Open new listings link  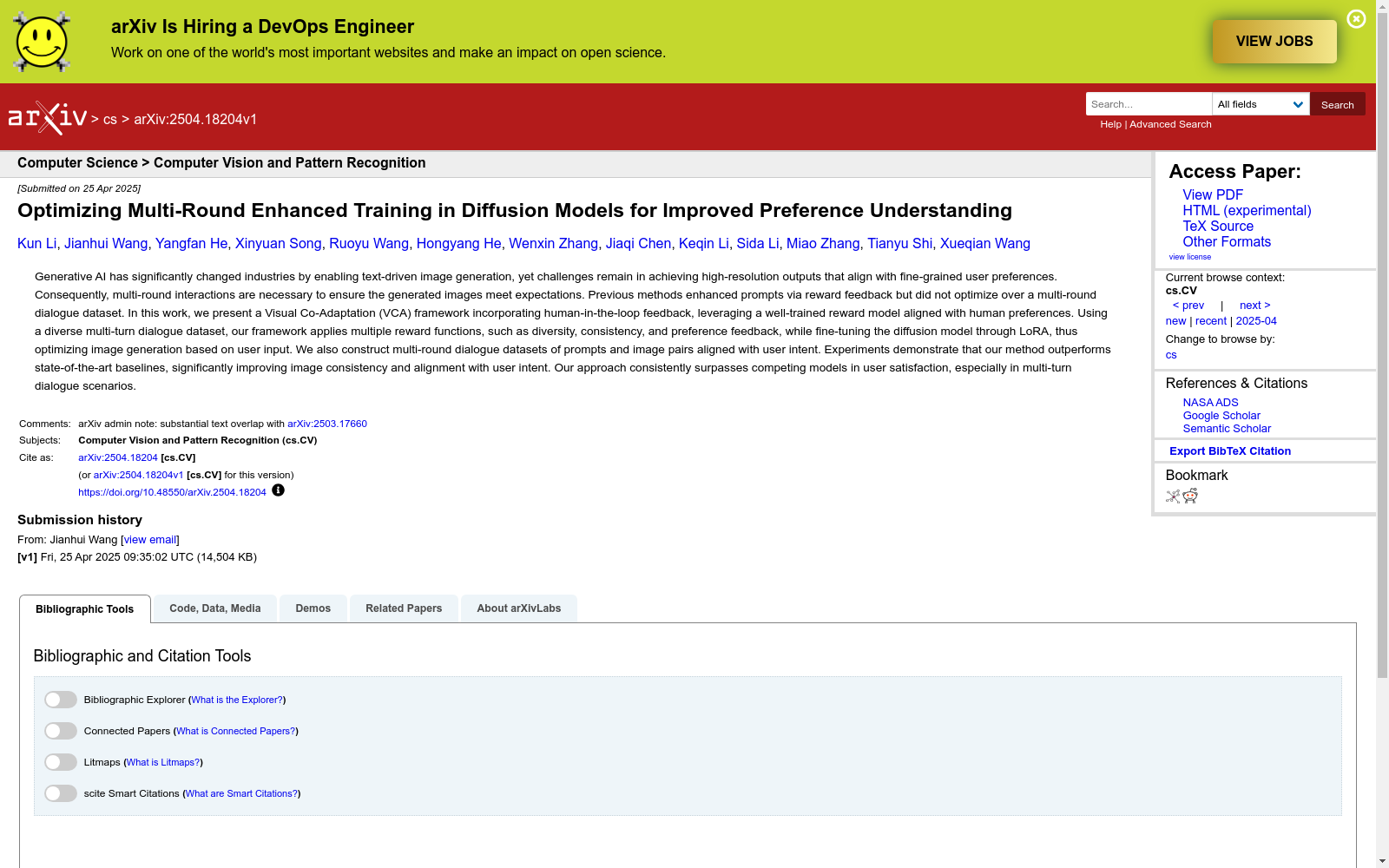[x=1175, y=321]
